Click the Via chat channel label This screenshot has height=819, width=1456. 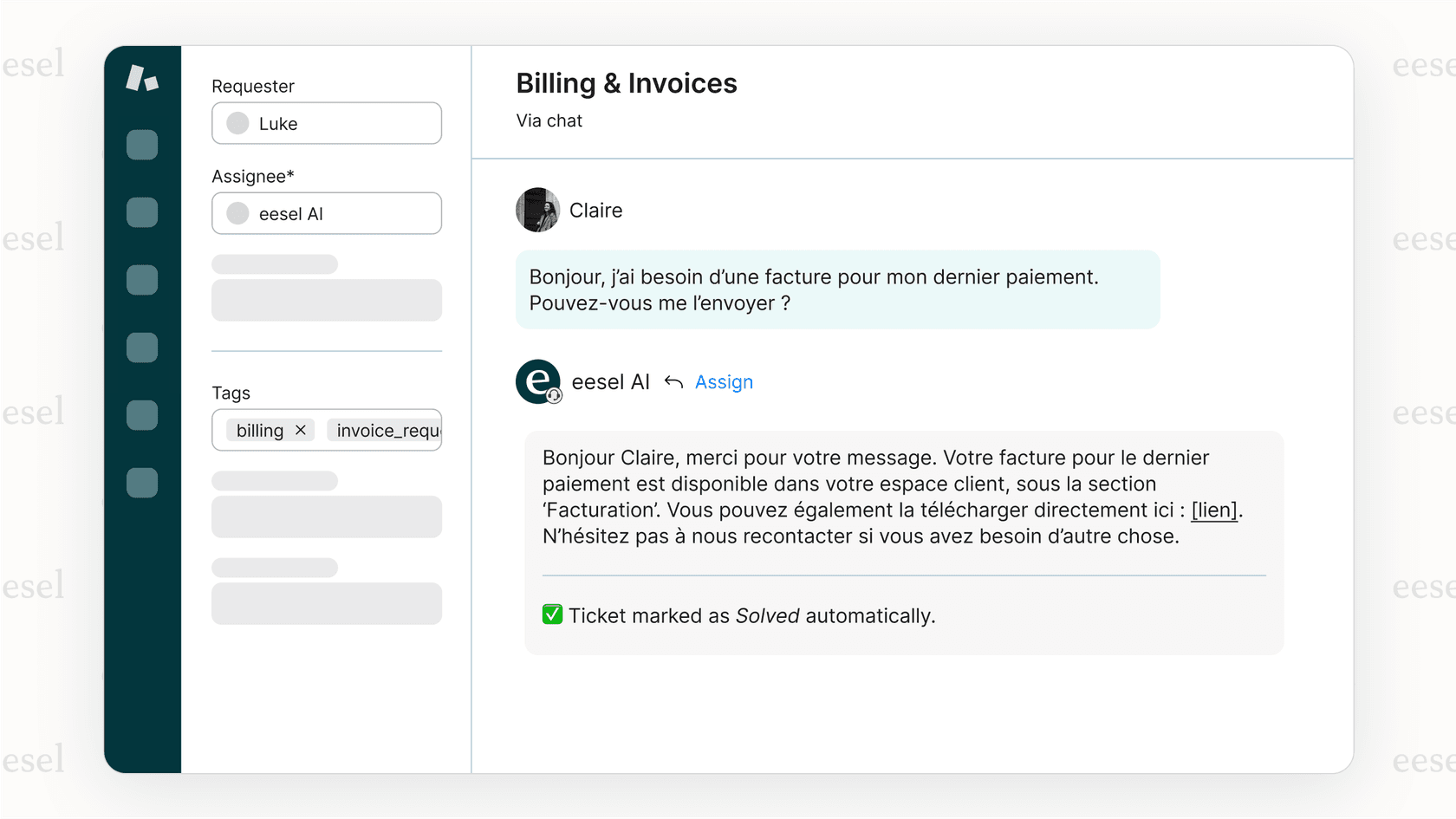tap(549, 120)
